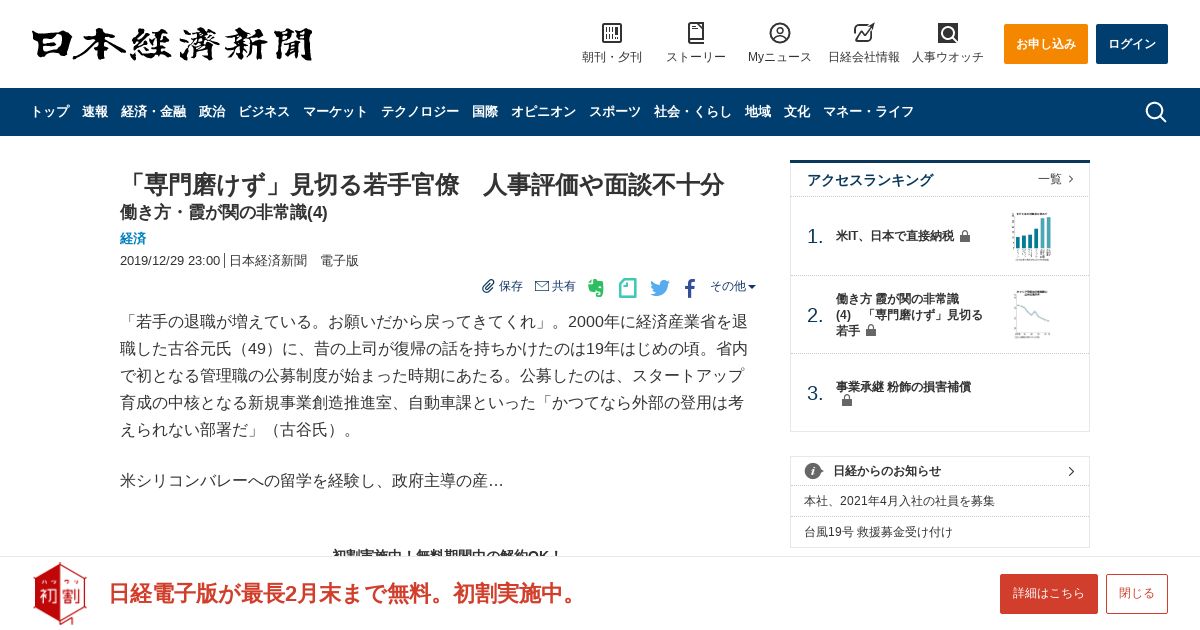Screen dimensions: 1200x630
Task: Open the 文化 section
Action: (x=797, y=112)
